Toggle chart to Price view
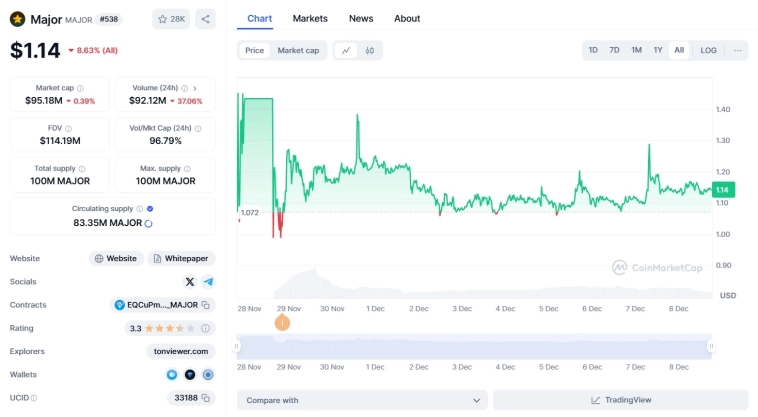This screenshot has width=758, height=417. [x=255, y=50]
